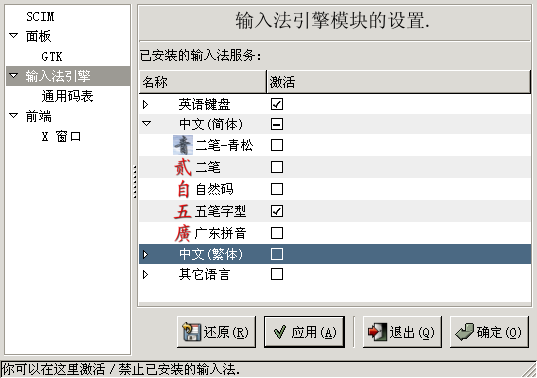The height and width of the screenshot is (378, 537).
Task: Click the red 自 icon for 自然码
Action: (183, 189)
